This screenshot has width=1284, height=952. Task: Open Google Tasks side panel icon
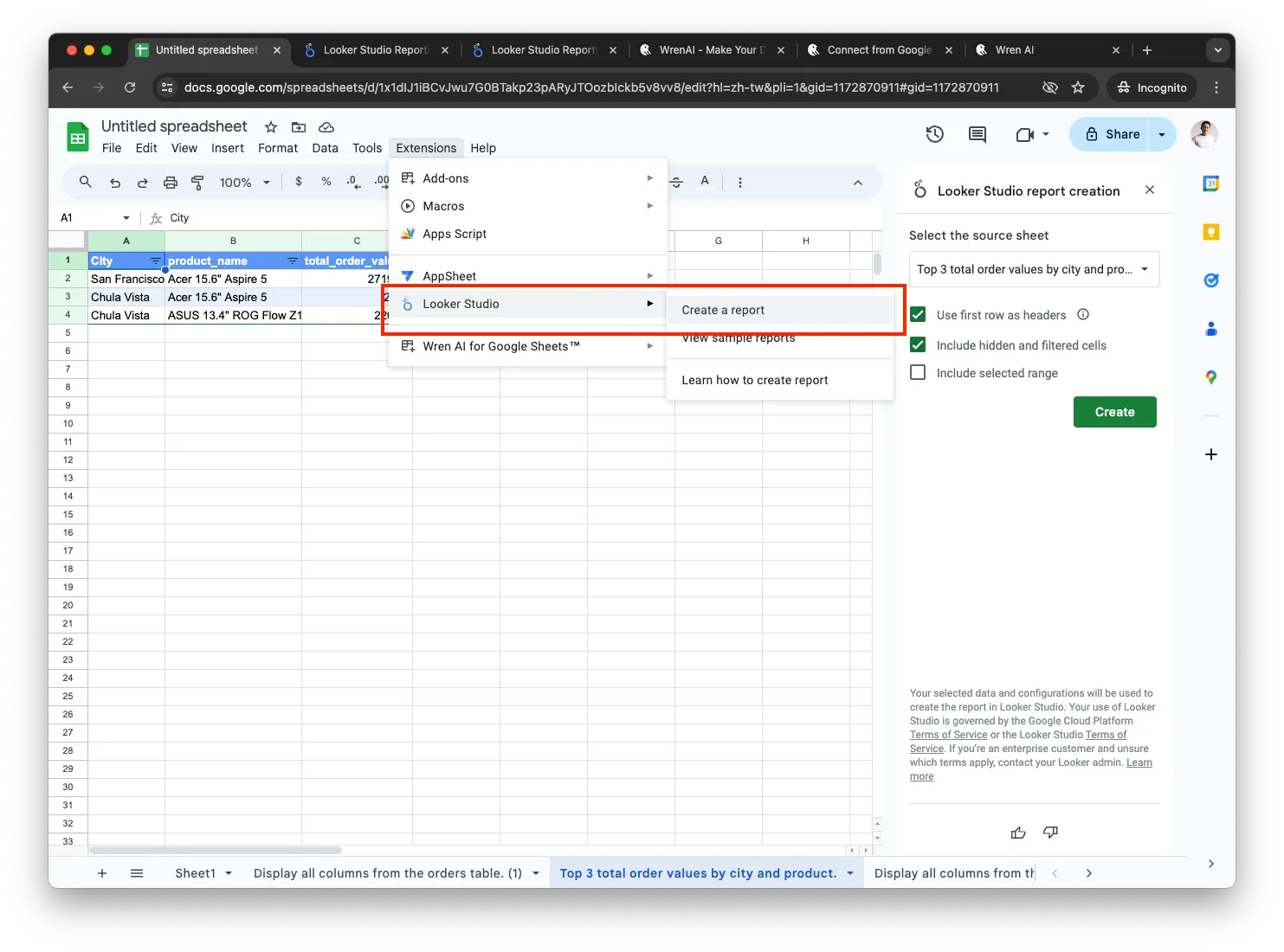tap(1211, 280)
